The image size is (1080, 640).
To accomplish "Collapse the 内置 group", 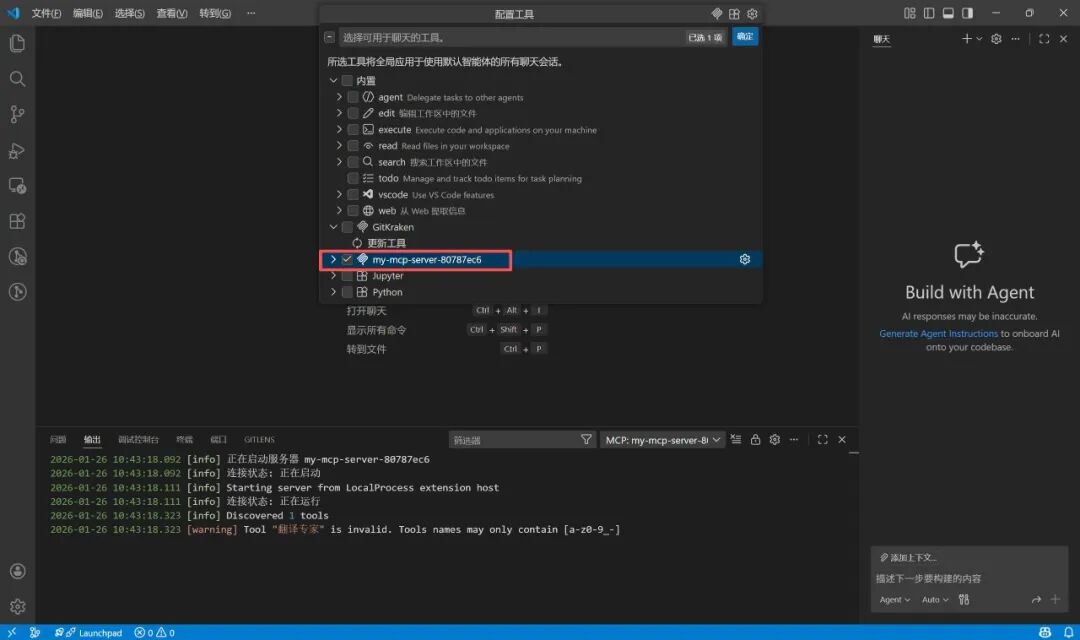I will pyautogui.click(x=333, y=81).
